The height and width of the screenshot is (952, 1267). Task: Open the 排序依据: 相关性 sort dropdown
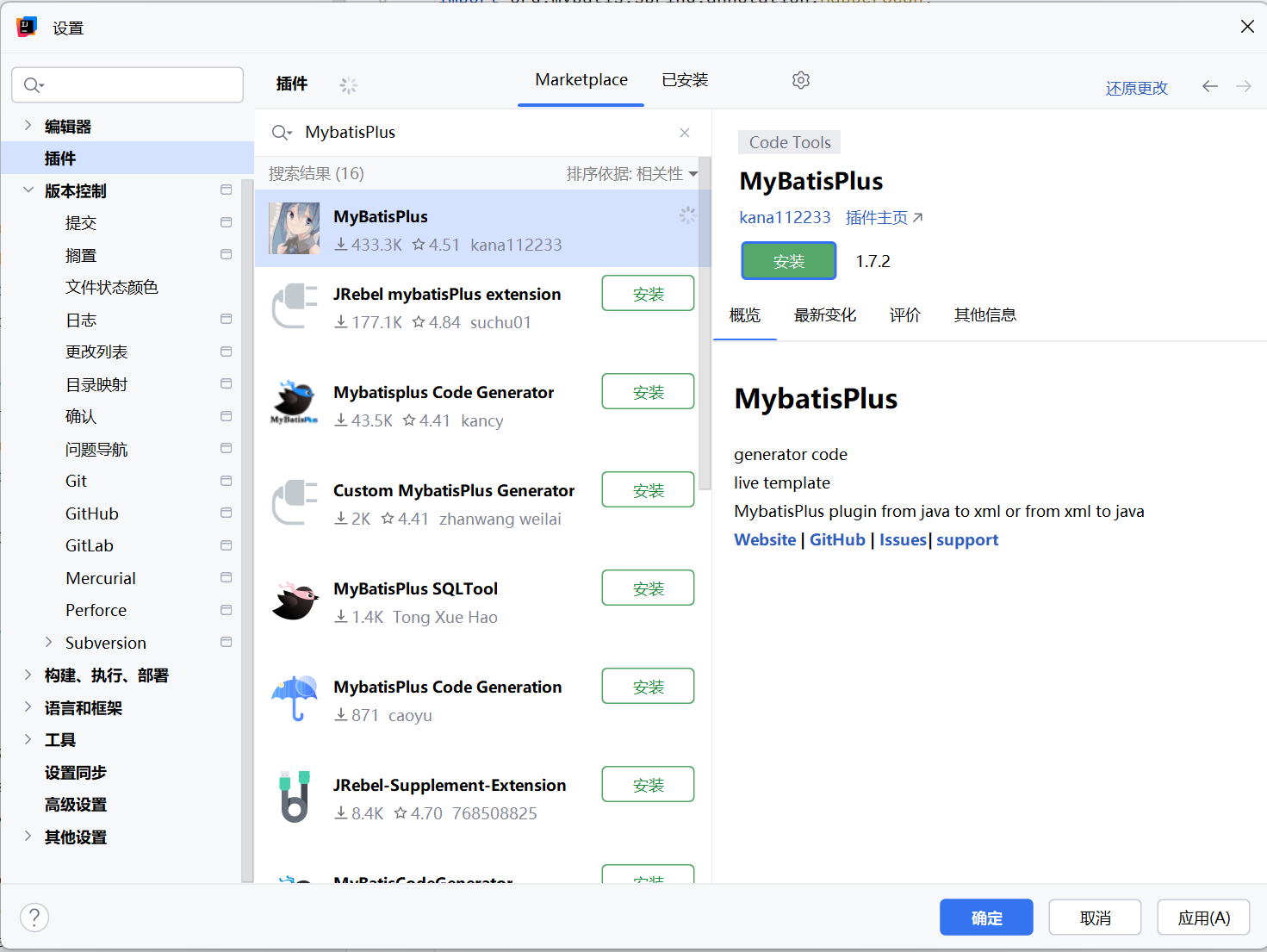pyautogui.click(x=632, y=174)
